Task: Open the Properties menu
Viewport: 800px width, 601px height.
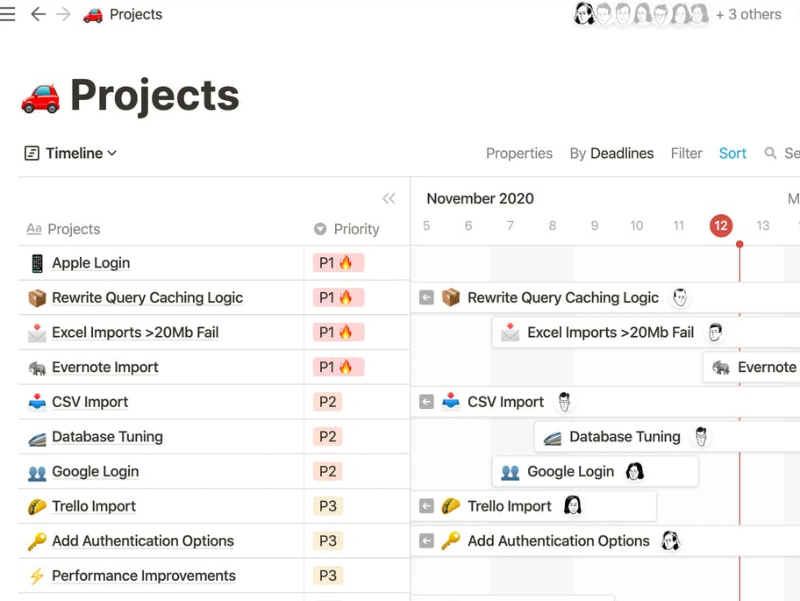Action: click(x=519, y=153)
